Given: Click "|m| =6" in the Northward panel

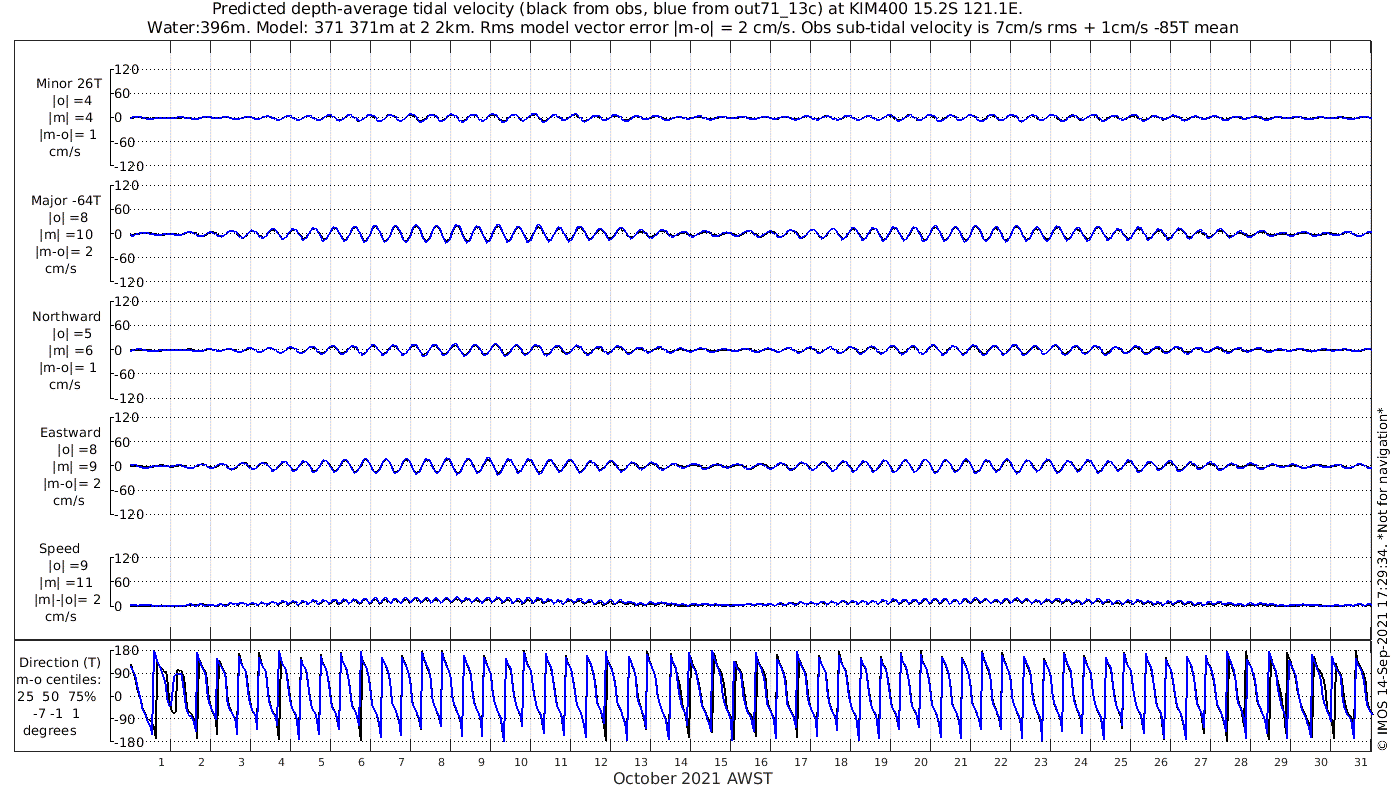Looking at the screenshot, I should tap(71, 350).
